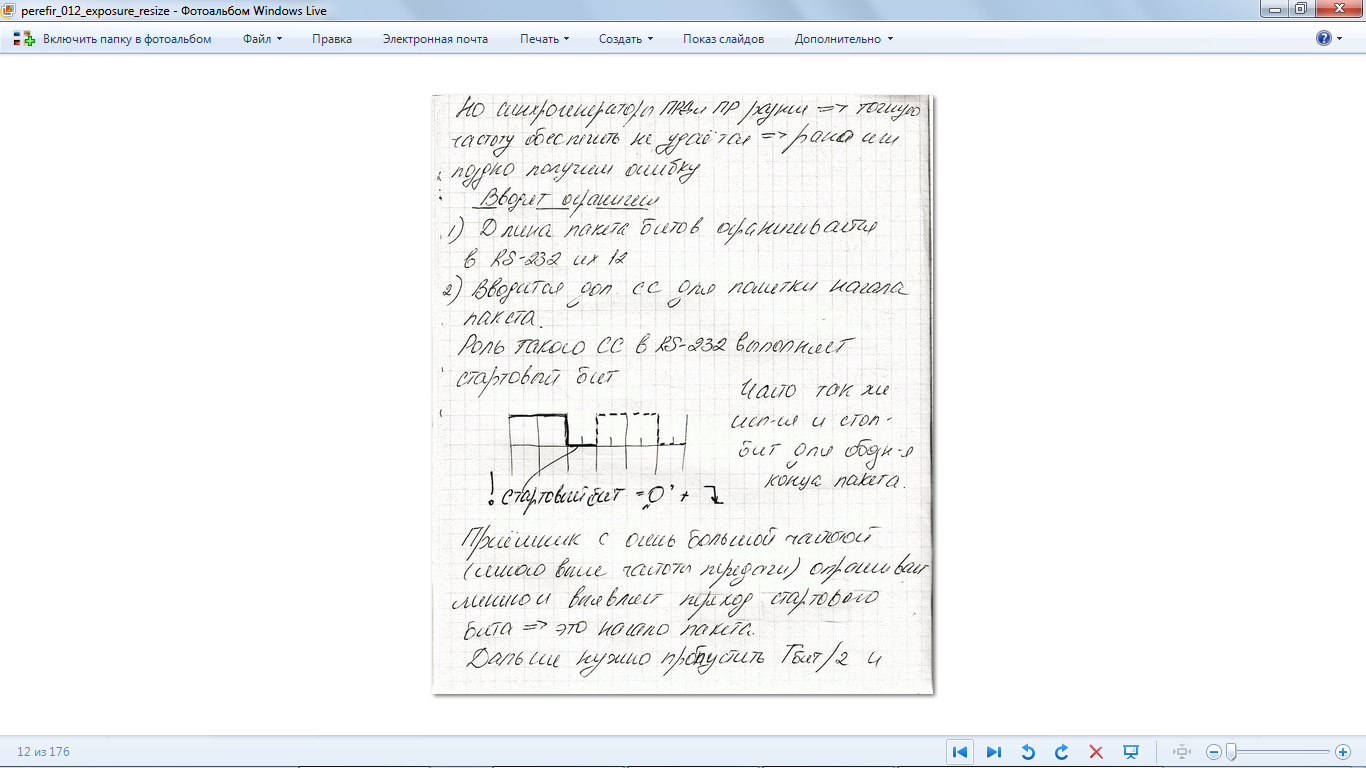Open the Правка item
The width and height of the screenshot is (1366, 768).
point(332,39)
